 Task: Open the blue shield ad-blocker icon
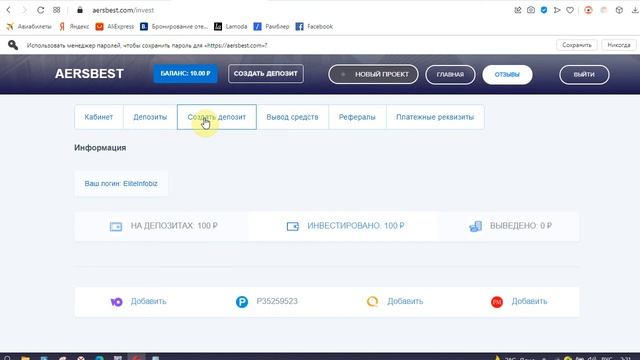pyautogui.click(x=544, y=10)
